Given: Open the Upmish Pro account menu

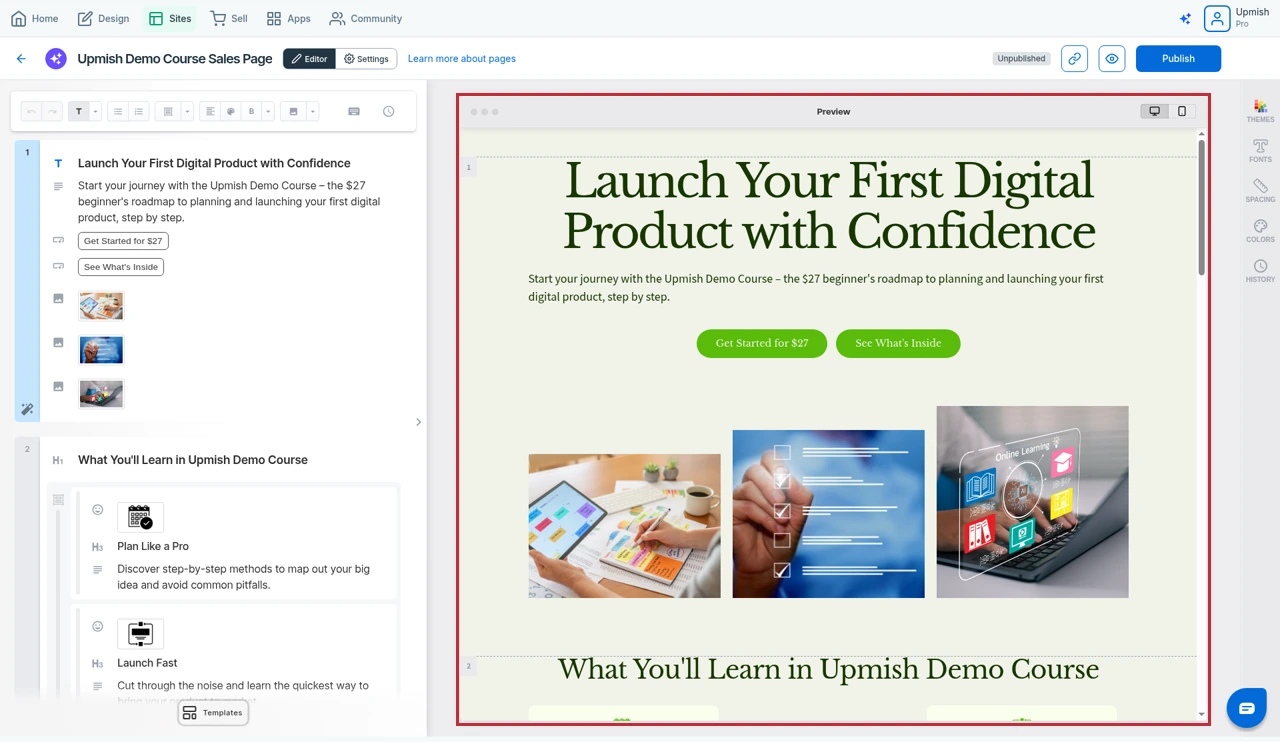Looking at the screenshot, I should (x=1237, y=18).
